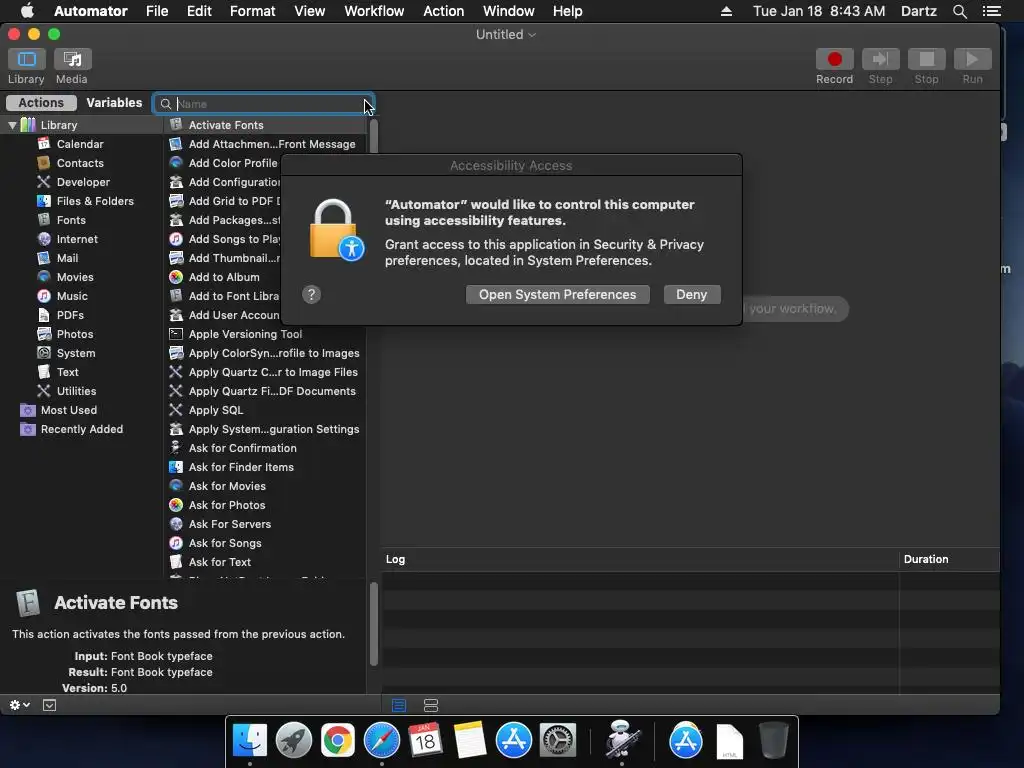Select the Developer library category
The image size is (1024, 768).
pos(83,182)
